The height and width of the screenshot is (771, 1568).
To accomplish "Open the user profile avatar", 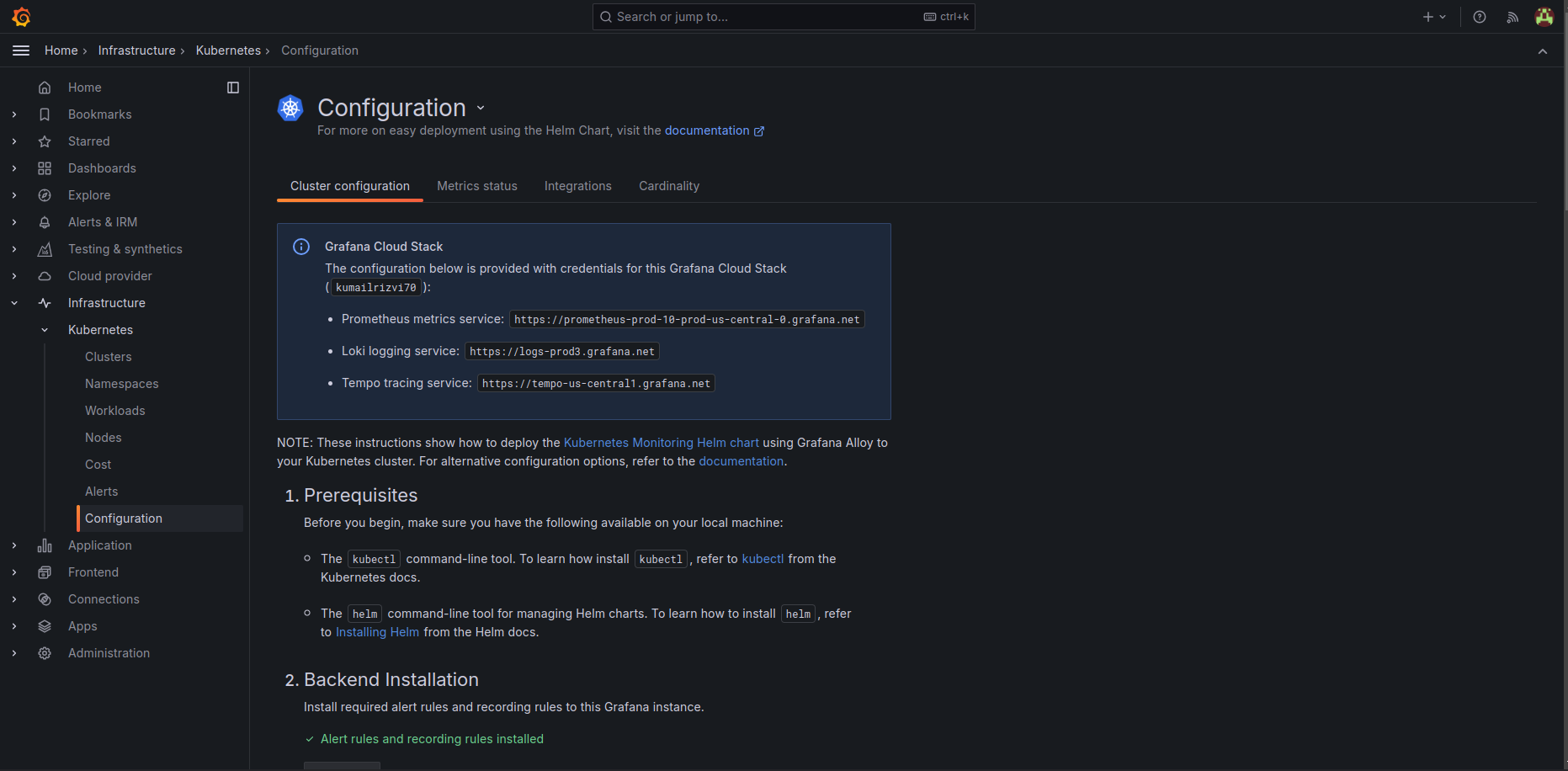I will pyautogui.click(x=1544, y=17).
